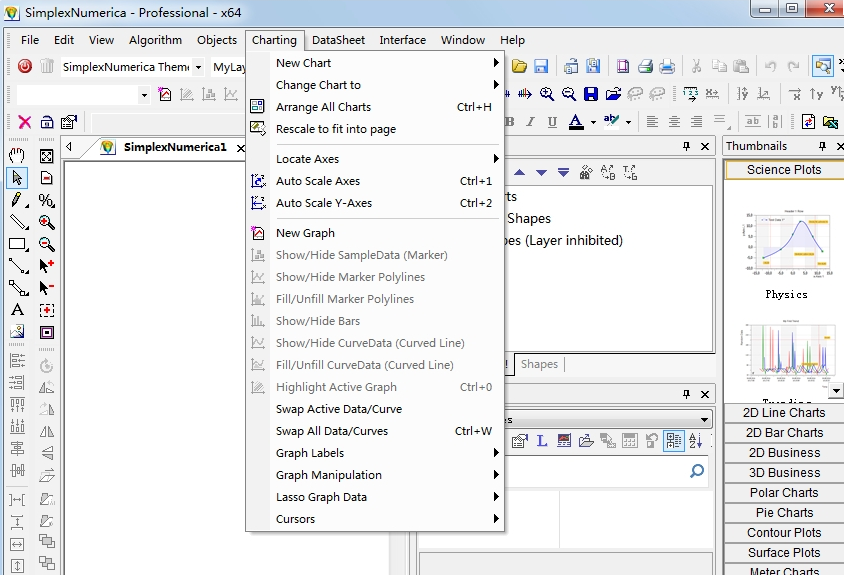This screenshot has width=844, height=575.
Task: Select the Physics chart thumbnail
Action: pyautogui.click(x=786, y=253)
